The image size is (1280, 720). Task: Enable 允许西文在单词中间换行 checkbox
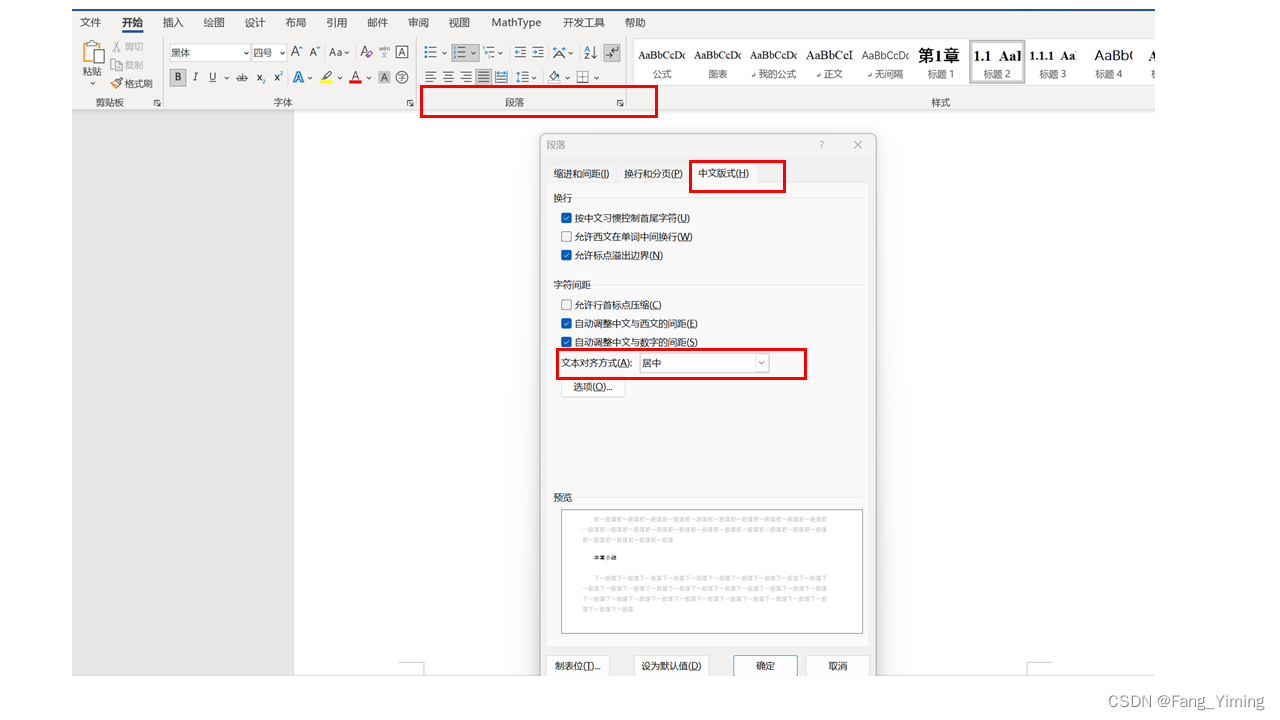tap(566, 237)
